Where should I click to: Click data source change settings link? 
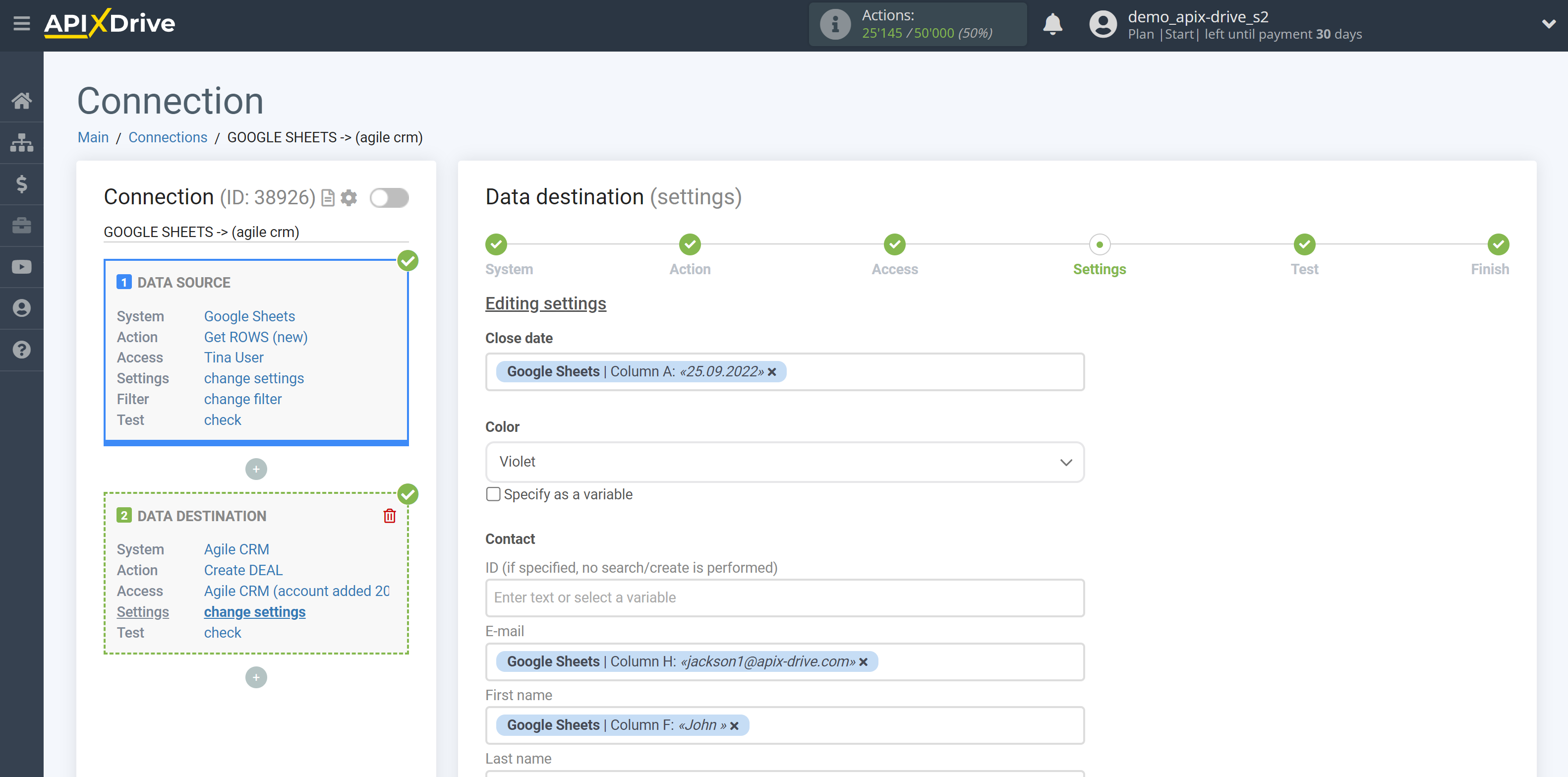coord(254,378)
